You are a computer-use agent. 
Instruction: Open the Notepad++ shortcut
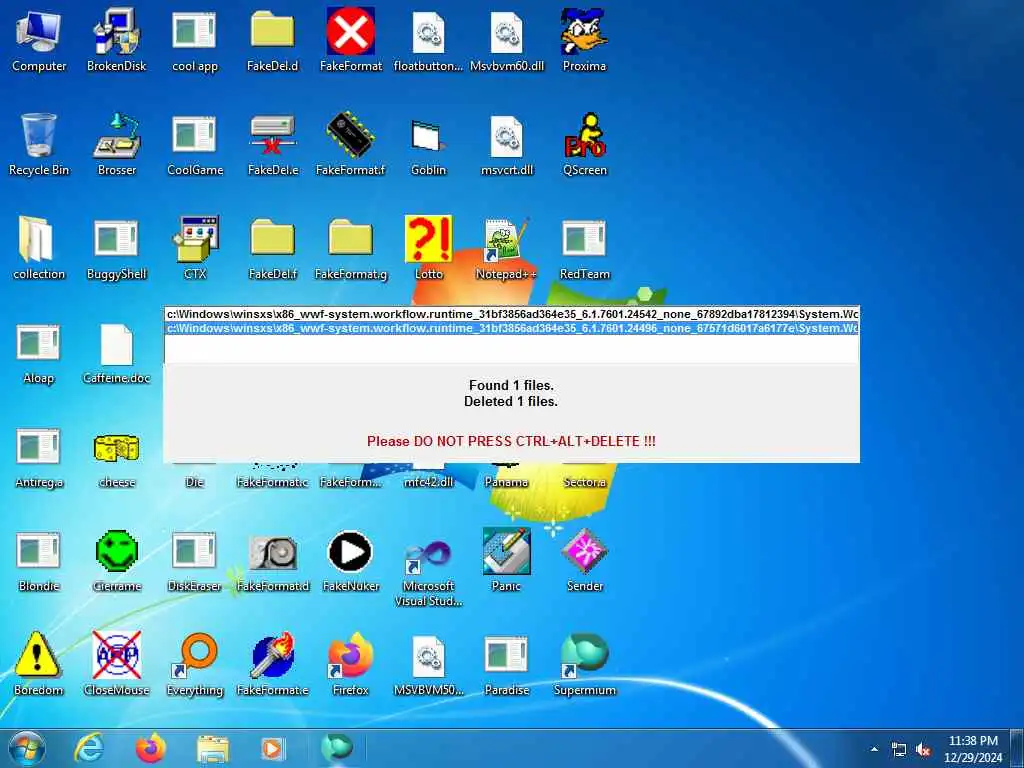tap(507, 248)
